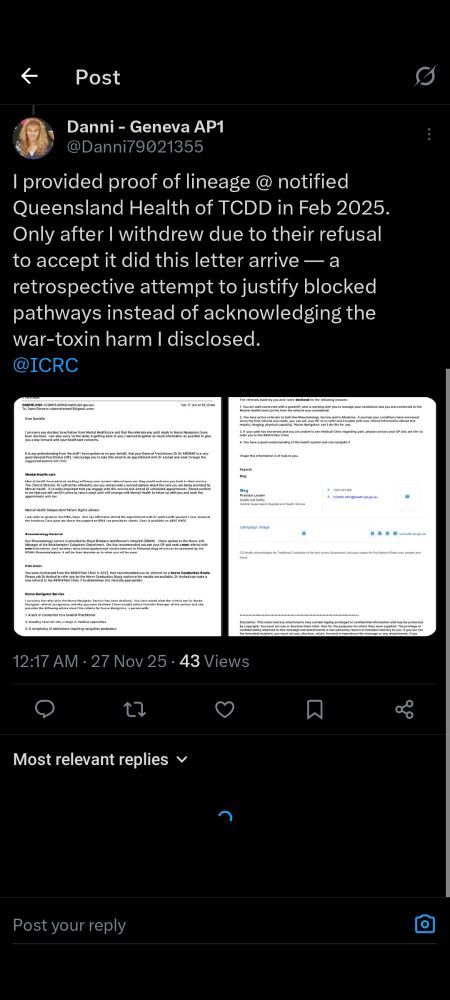Tap the 12:17 AM post timestamp

point(45,661)
